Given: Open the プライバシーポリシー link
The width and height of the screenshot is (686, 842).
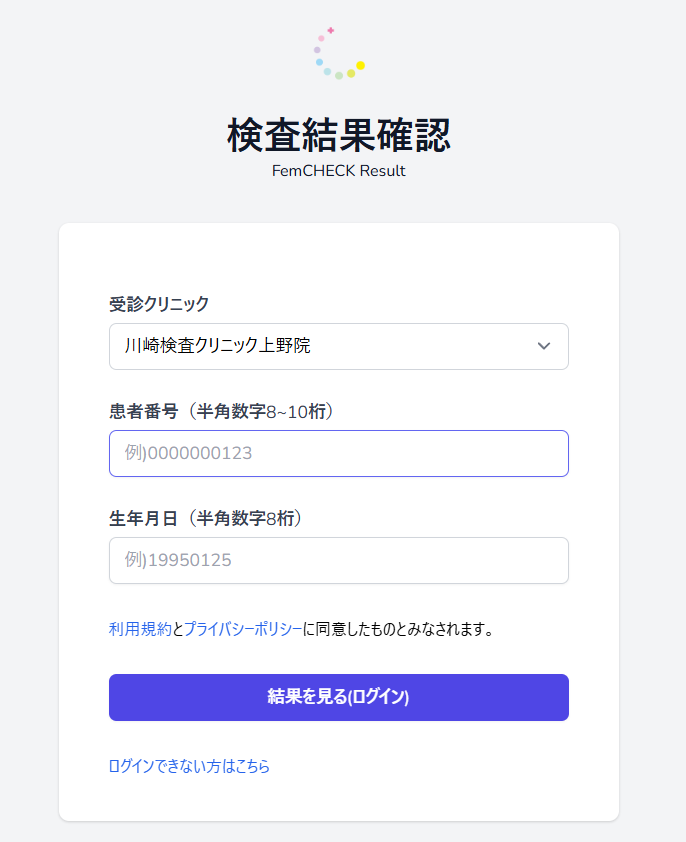Looking at the screenshot, I should tap(243, 629).
